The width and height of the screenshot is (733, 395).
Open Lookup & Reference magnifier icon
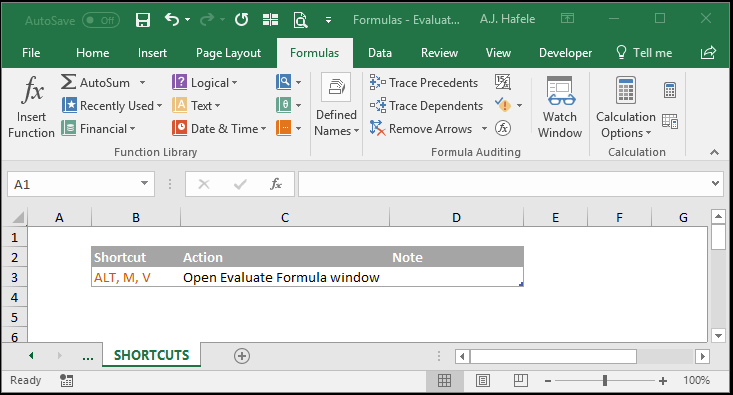284,82
